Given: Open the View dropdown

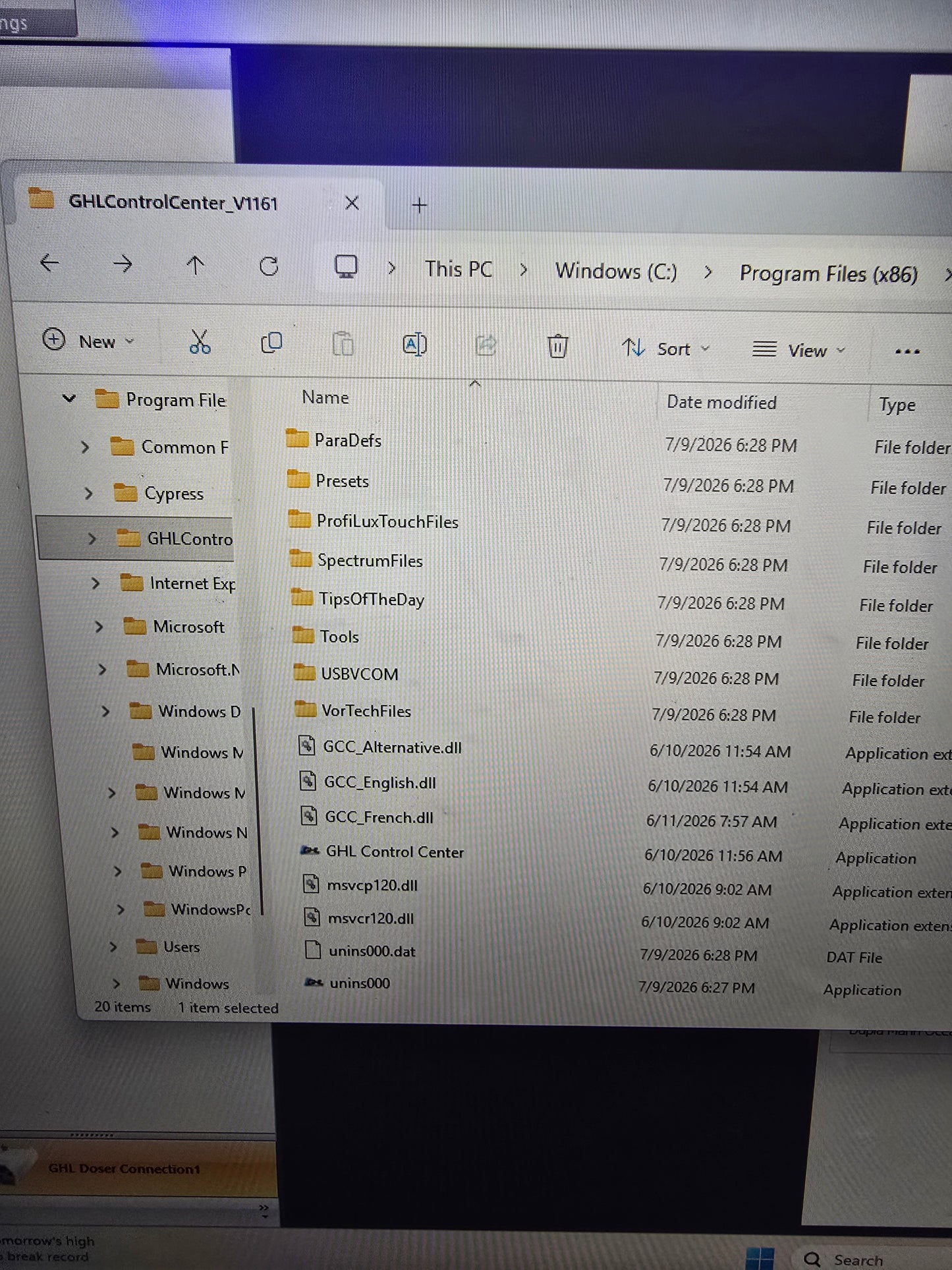Looking at the screenshot, I should point(798,350).
